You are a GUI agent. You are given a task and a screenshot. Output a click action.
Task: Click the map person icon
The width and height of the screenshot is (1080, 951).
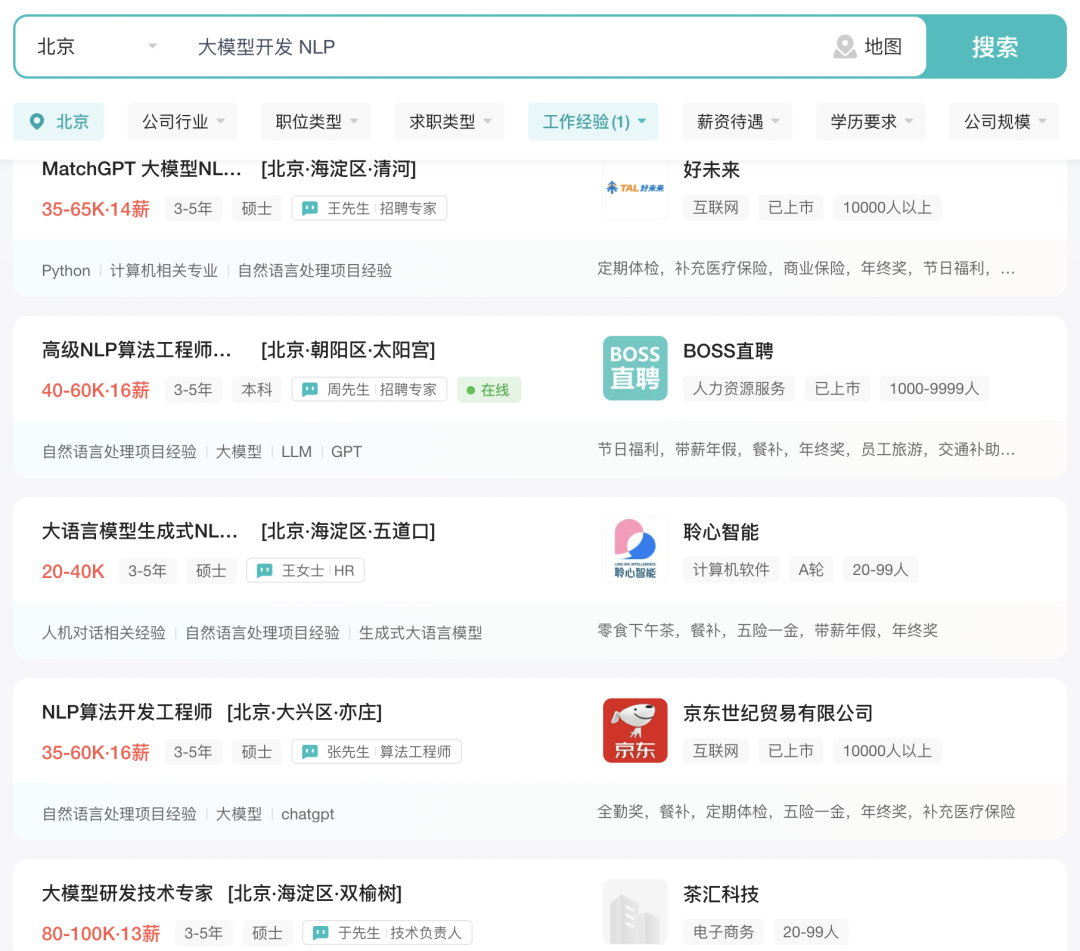tap(844, 47)
